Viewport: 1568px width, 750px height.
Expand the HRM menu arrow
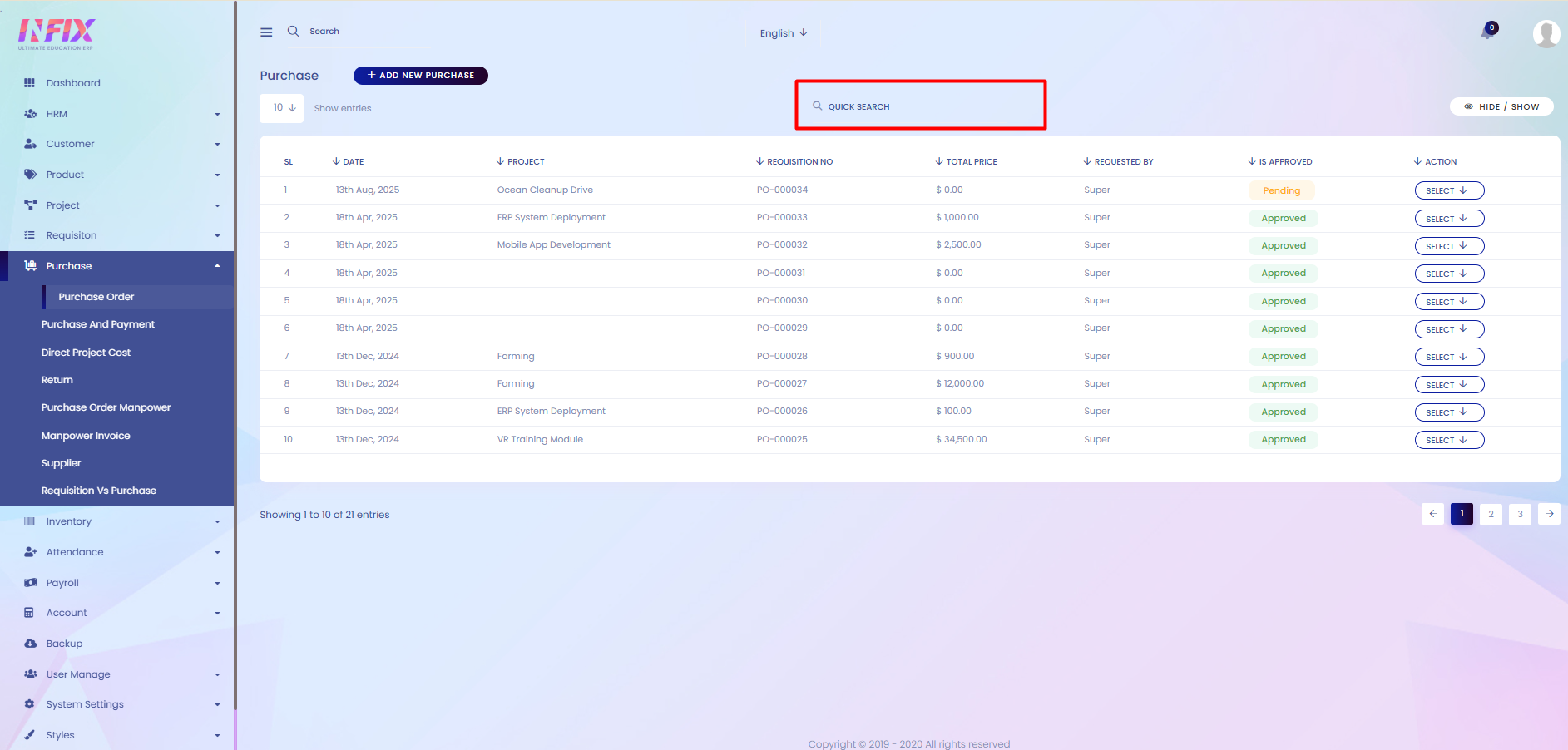pos(217,114)
